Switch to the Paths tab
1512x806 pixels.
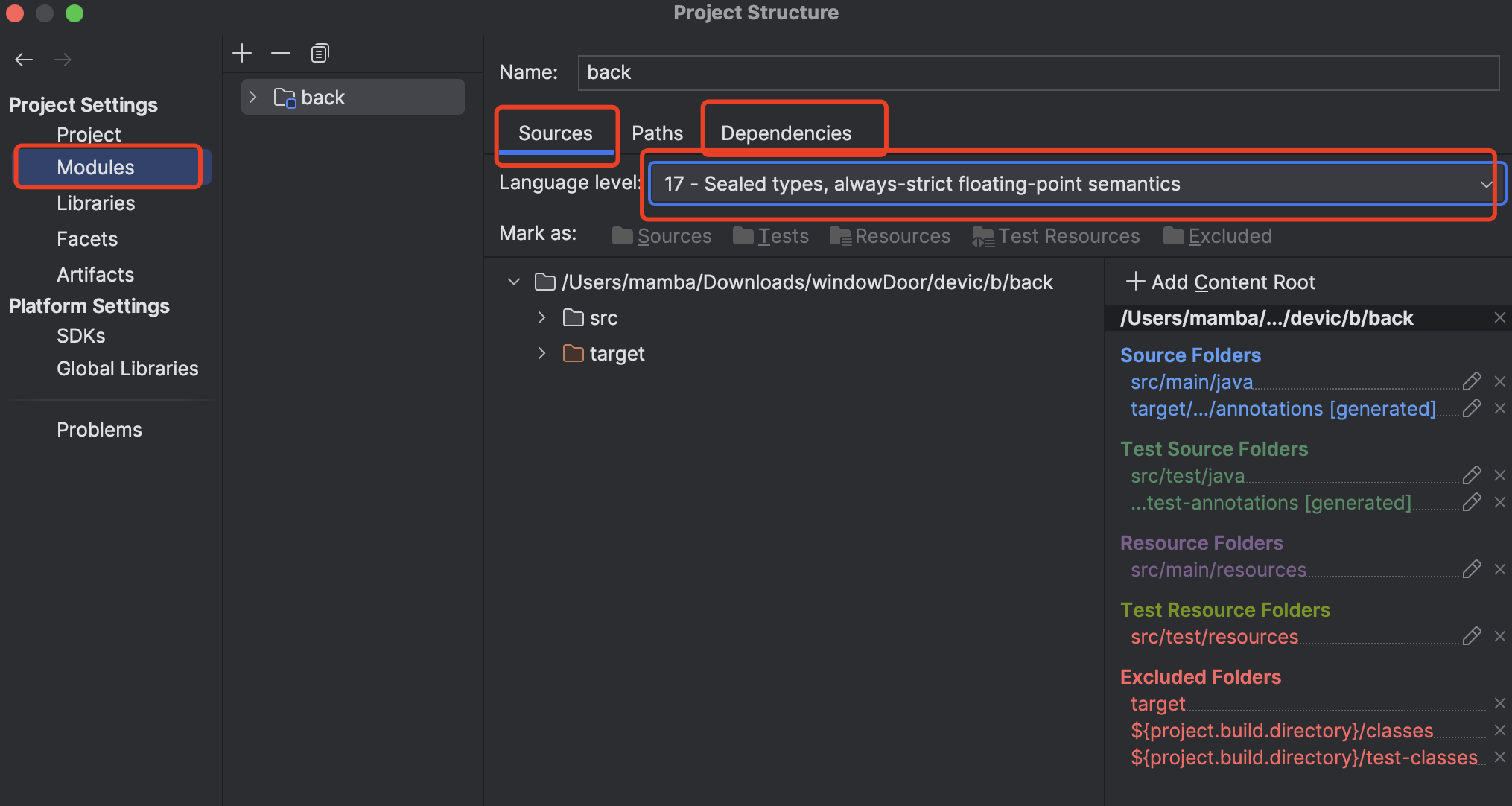click(657, 133)
